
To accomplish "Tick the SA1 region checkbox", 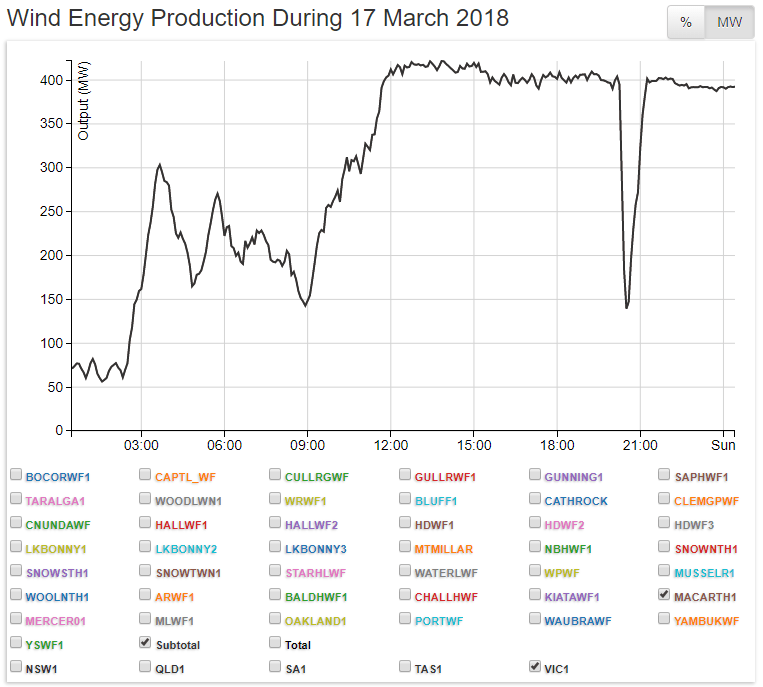I will (276, 666).
